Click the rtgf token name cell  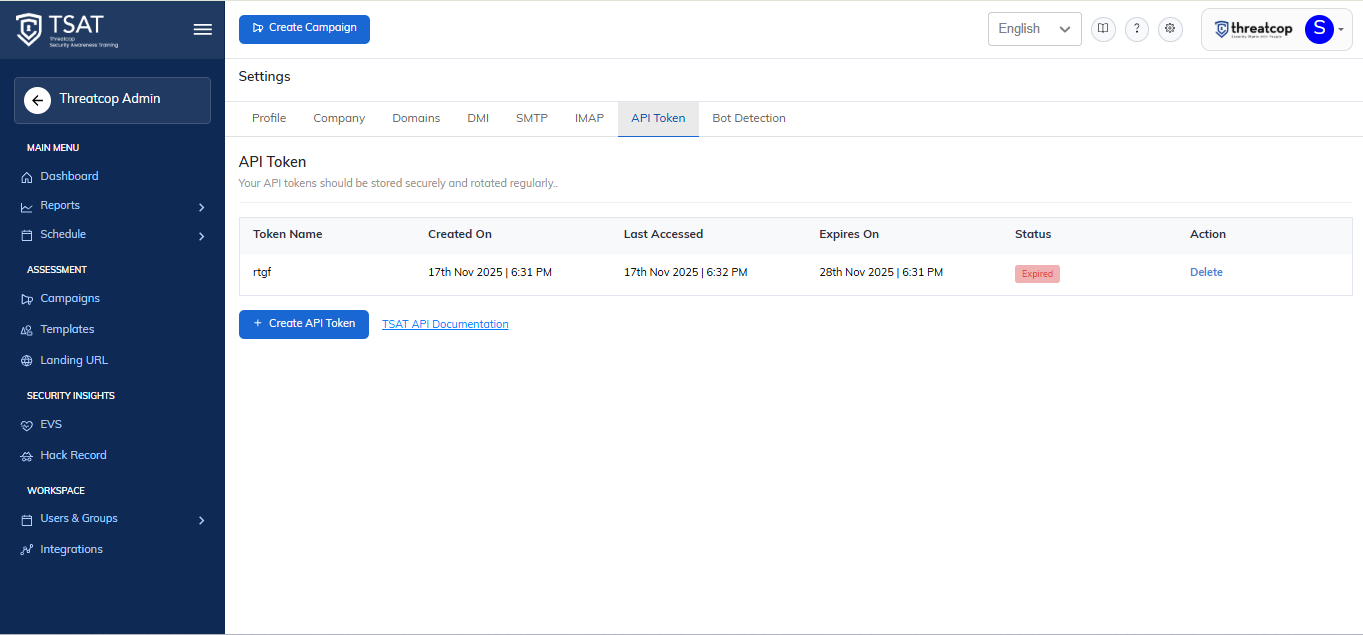[x=262, y=272]
